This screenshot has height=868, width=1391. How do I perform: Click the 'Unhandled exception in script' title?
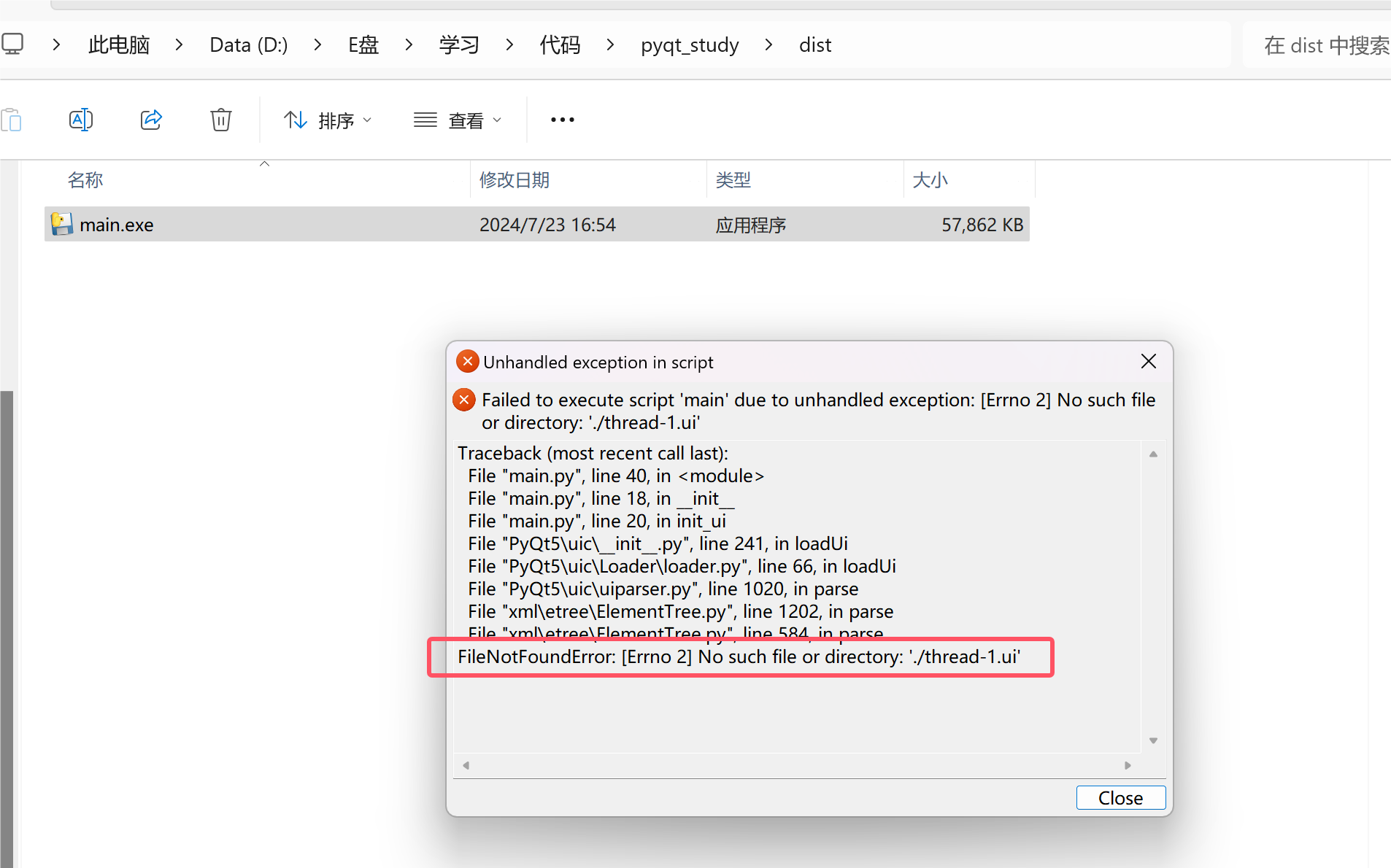(x=598, y=363)
